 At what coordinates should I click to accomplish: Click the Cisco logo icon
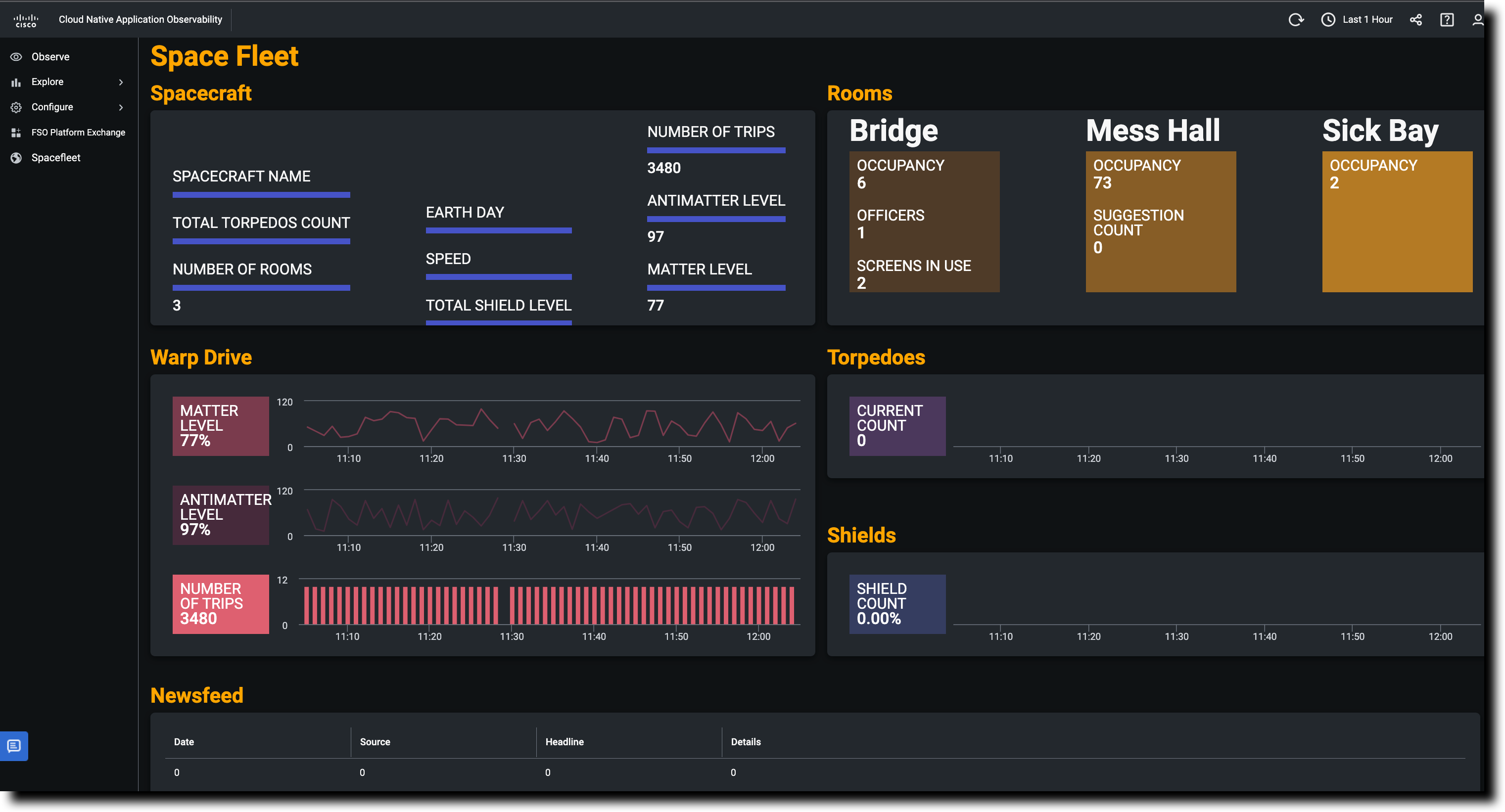(26, 20)
